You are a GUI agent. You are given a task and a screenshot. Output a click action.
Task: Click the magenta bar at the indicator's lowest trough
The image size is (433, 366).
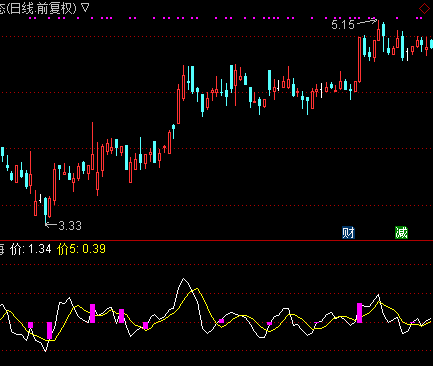coord(49,331)
